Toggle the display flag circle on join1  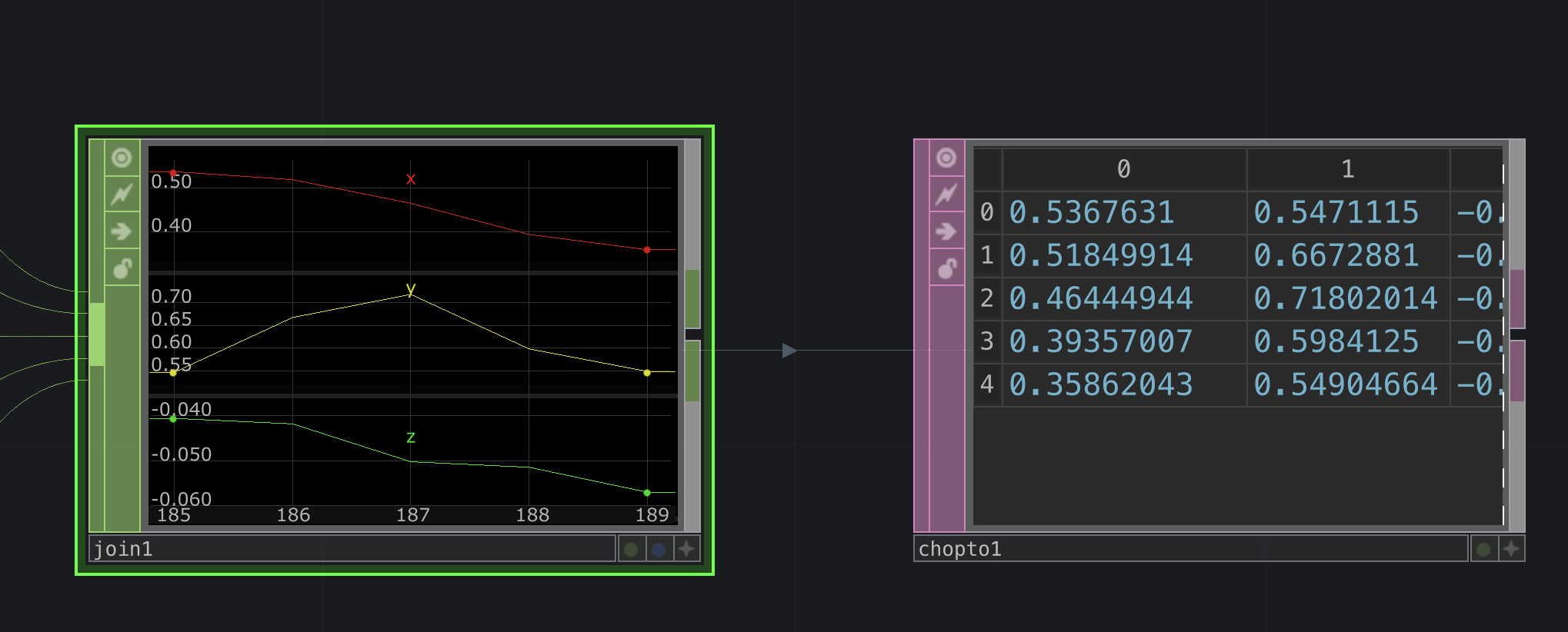coord(632,549)
